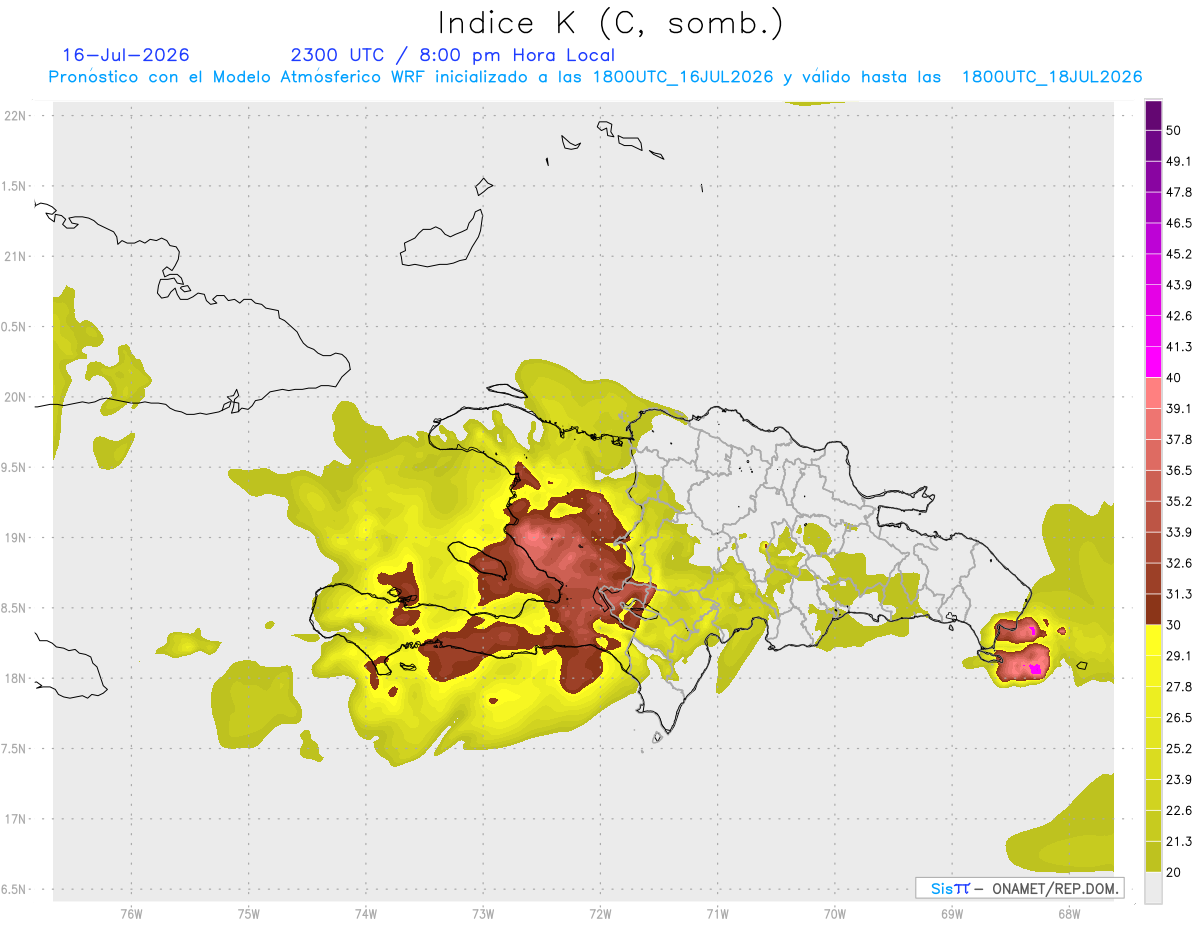1200x927 pixels.
Task: Click the 'ONAMET/REP.DOM.' credit label
Action: tap(1055, 888)
